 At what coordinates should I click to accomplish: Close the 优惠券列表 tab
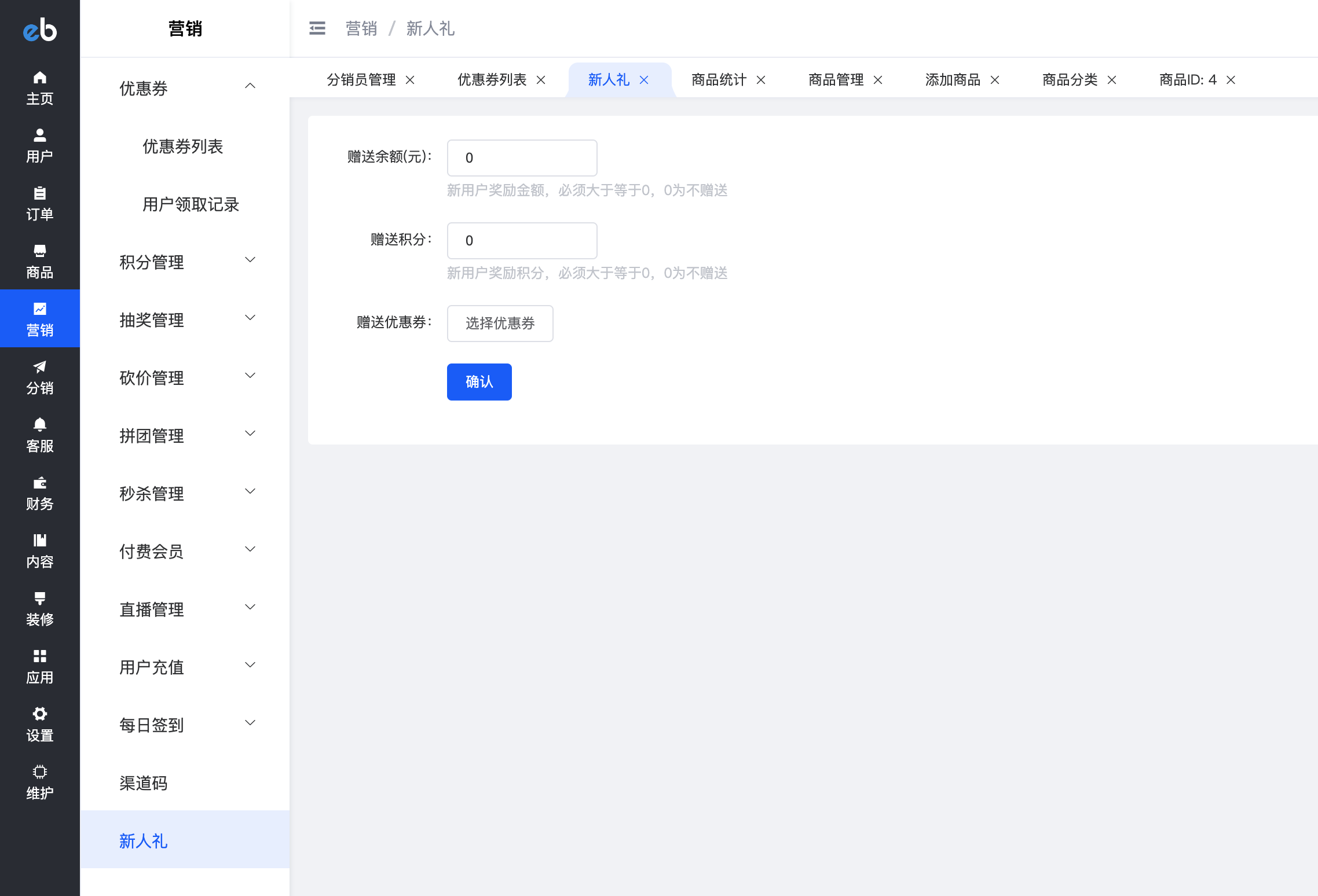[541, 80]
